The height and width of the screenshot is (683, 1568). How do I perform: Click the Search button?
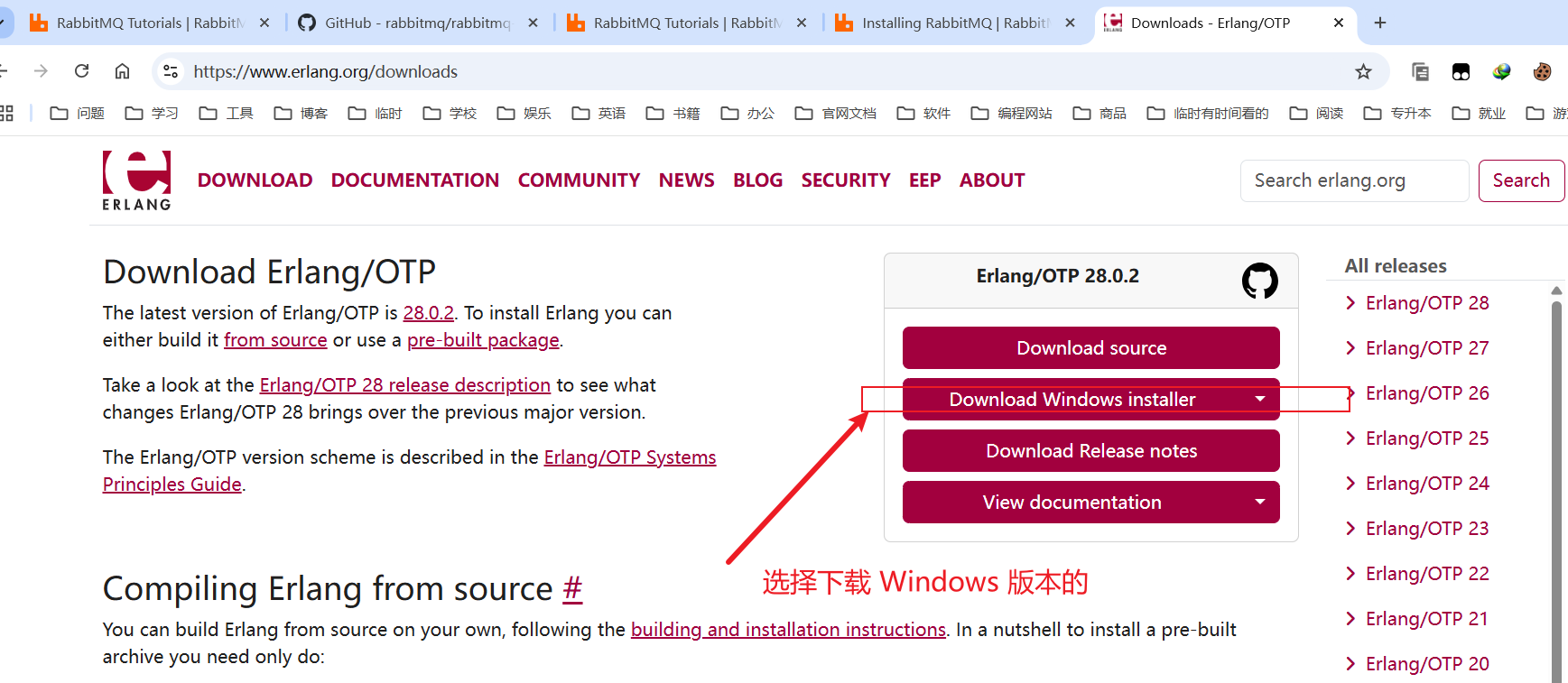[x=1521, y=180]
